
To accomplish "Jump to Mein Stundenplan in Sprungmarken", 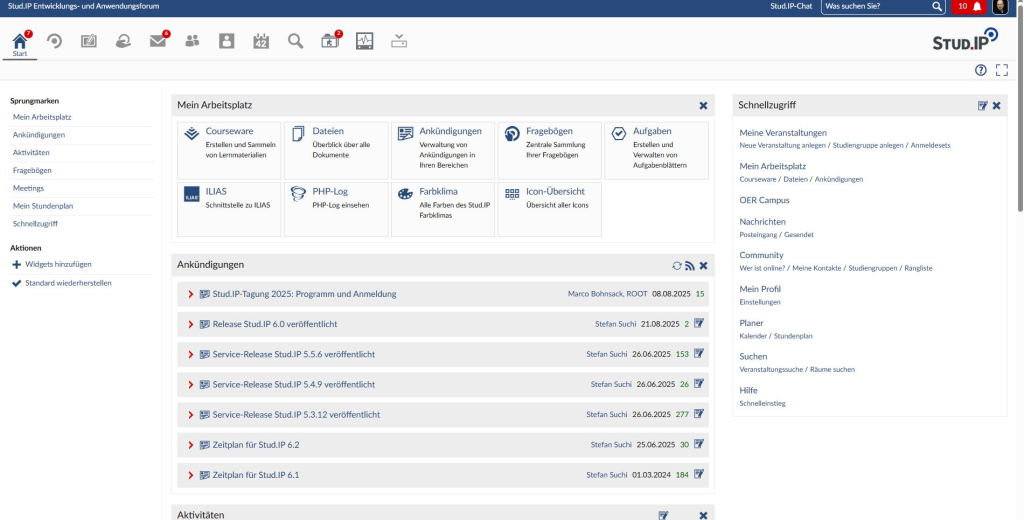I will coord(43,206).
